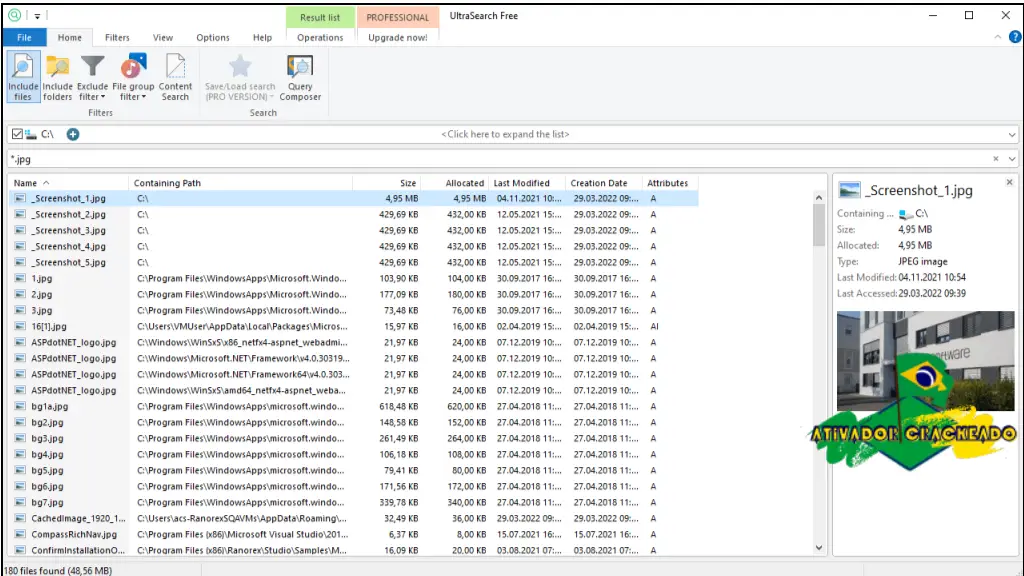Screen dimensions: 1024x576
Task: Click the file icon of 16[1].jpg
Action: tap(20, 326)
